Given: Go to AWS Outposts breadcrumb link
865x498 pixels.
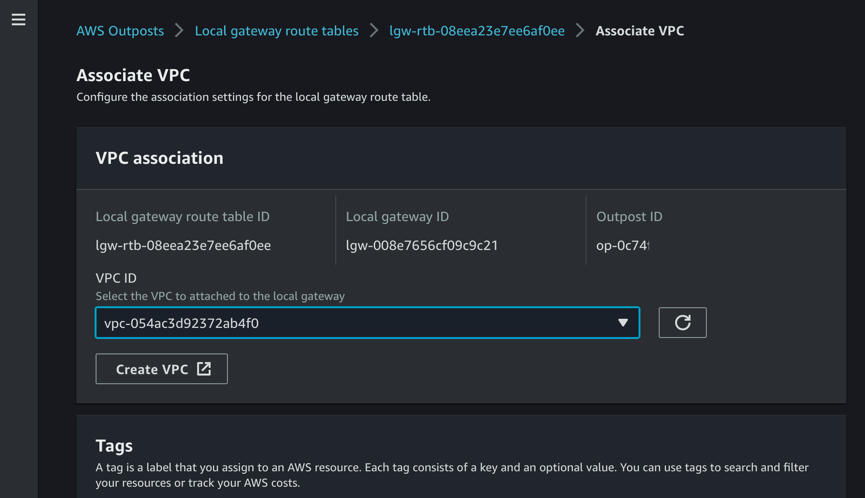Looking at the screenshot, I should (120, 31).
